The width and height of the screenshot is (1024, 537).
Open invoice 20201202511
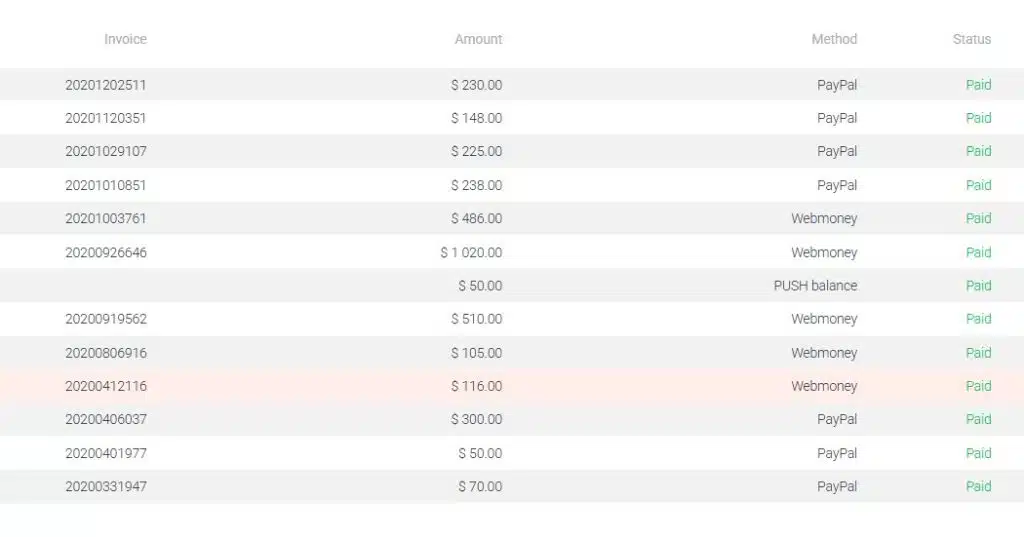tap(106, 85)
